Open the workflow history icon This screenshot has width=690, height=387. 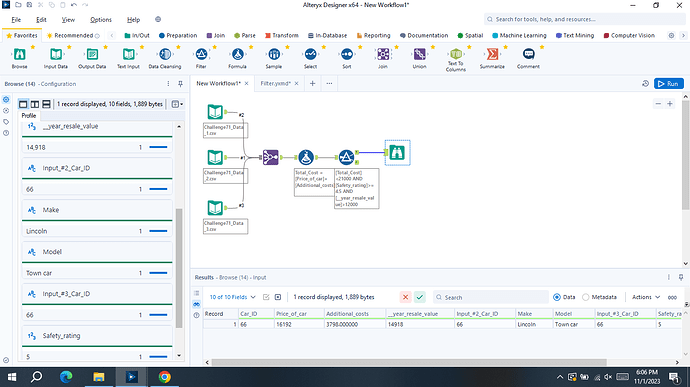[x=646, y=84]
